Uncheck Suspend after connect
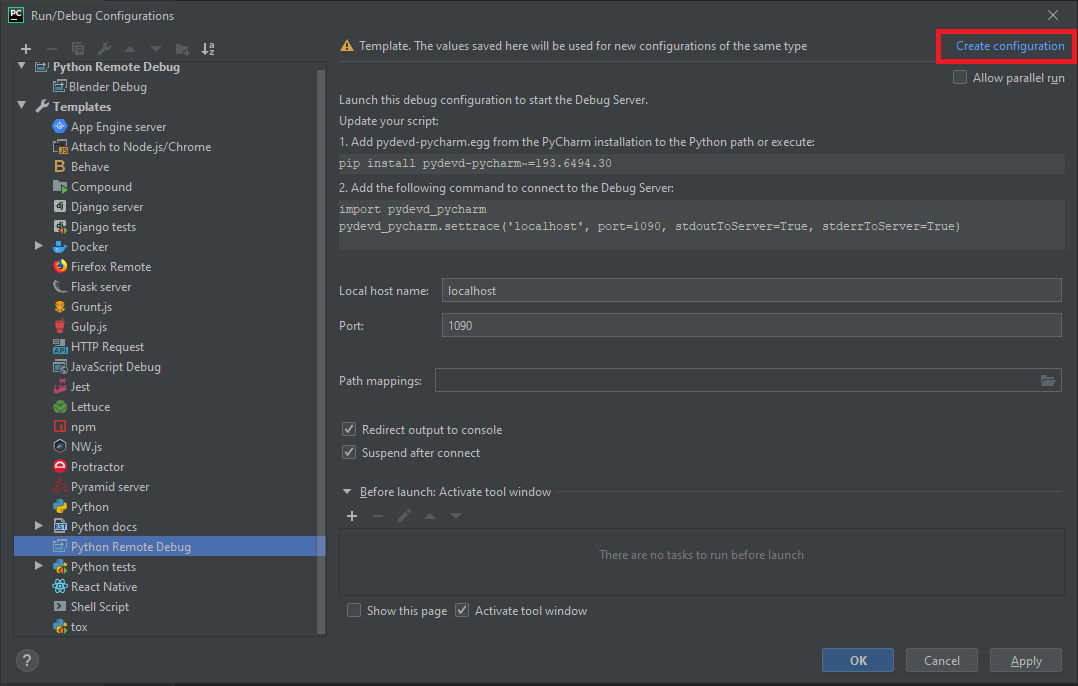 point(349,452)
